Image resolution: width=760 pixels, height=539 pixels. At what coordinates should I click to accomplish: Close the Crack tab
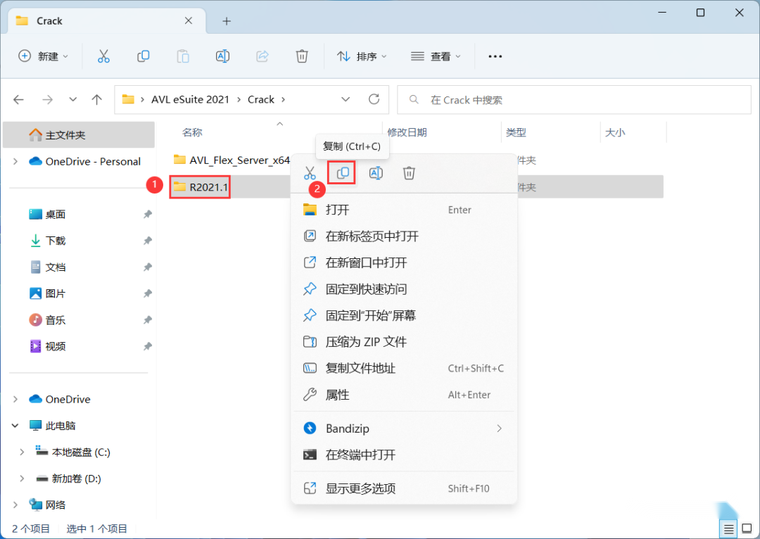point(189,21)
